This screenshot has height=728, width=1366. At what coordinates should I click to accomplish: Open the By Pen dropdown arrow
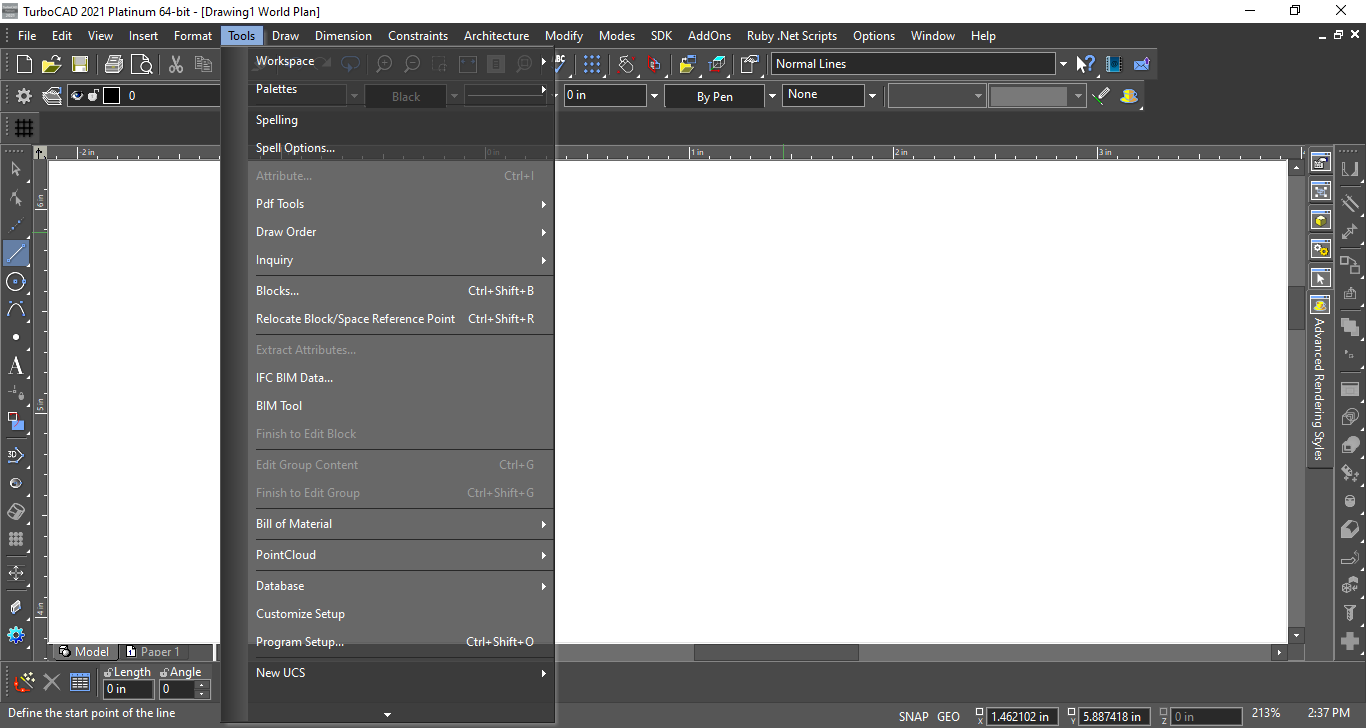771,96
